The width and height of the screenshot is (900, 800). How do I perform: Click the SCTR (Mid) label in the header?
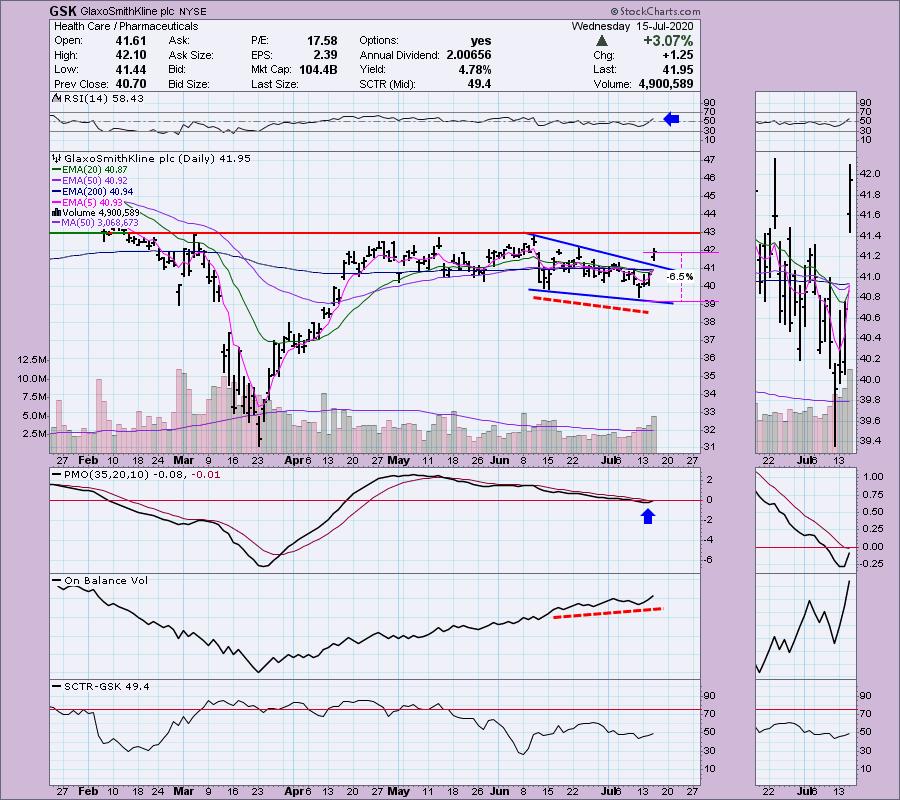[387, 84]
